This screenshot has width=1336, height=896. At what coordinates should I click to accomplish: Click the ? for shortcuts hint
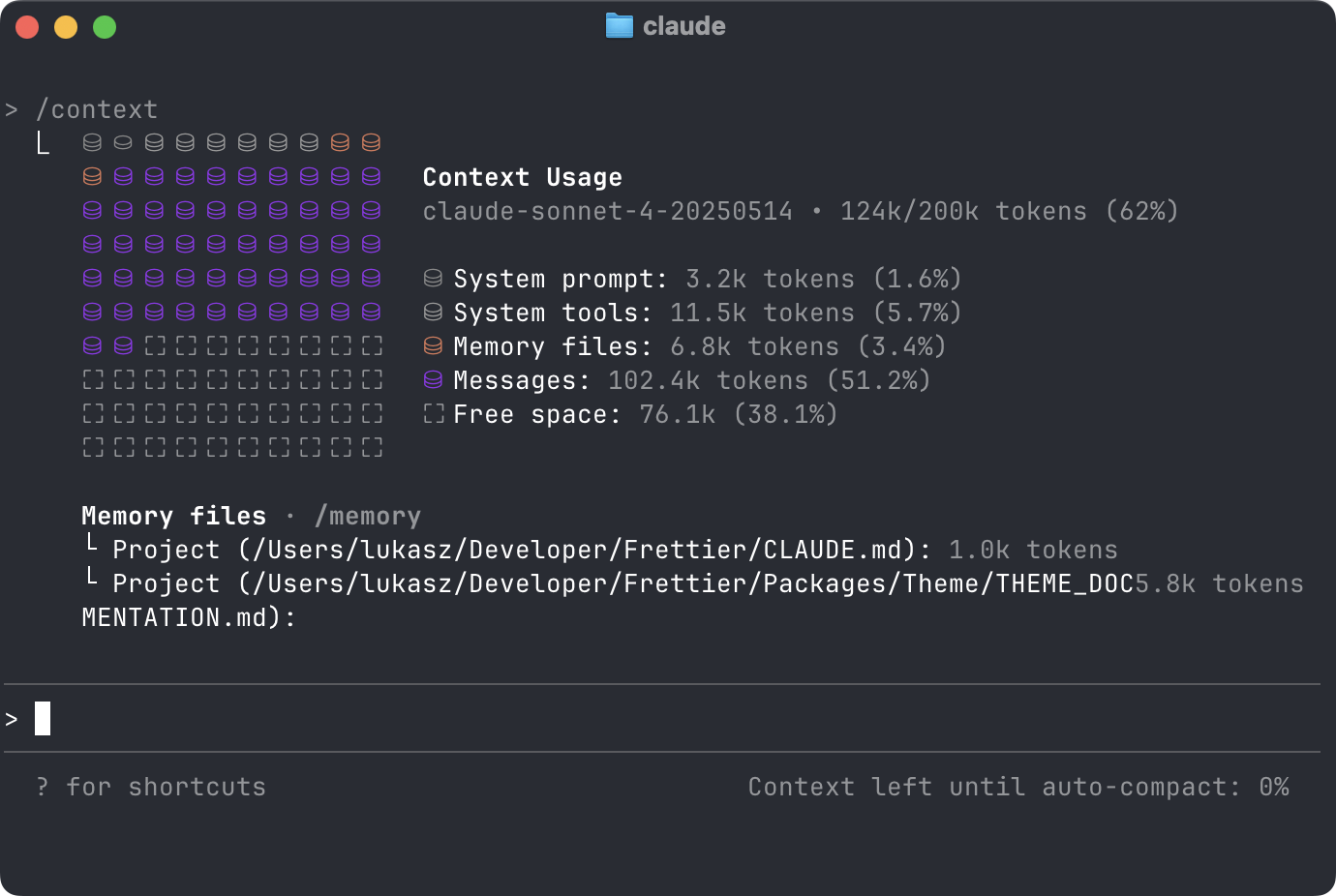tap(151, 787)
